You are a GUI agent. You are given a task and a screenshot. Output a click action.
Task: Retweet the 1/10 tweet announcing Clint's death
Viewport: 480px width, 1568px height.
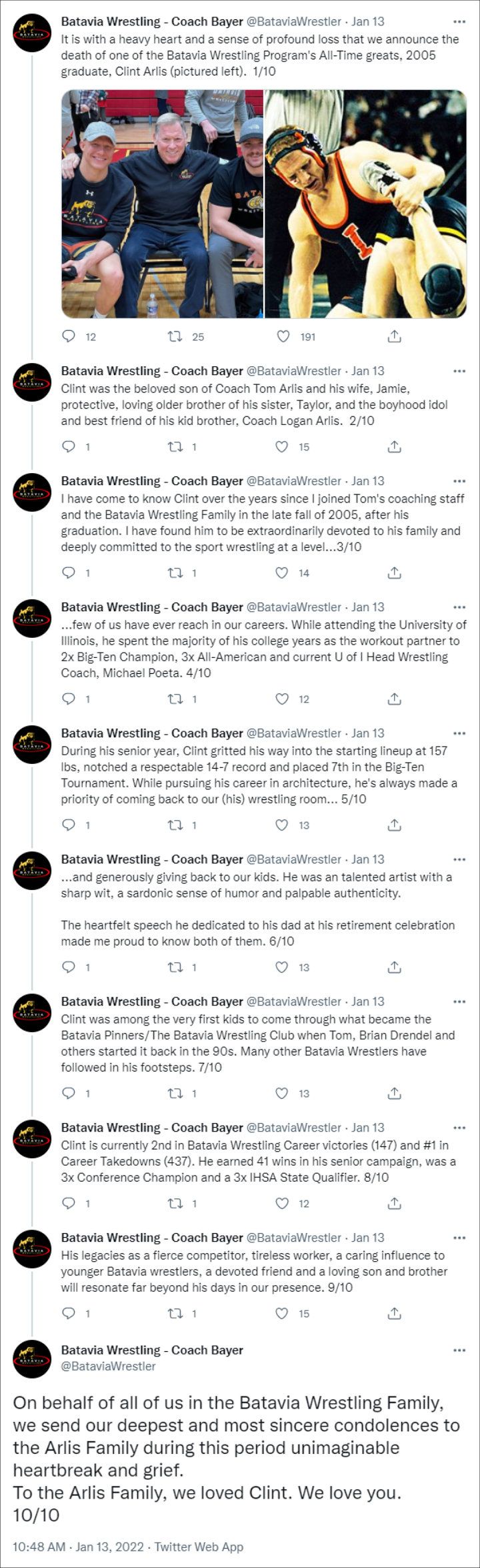(x=175, y=336)
